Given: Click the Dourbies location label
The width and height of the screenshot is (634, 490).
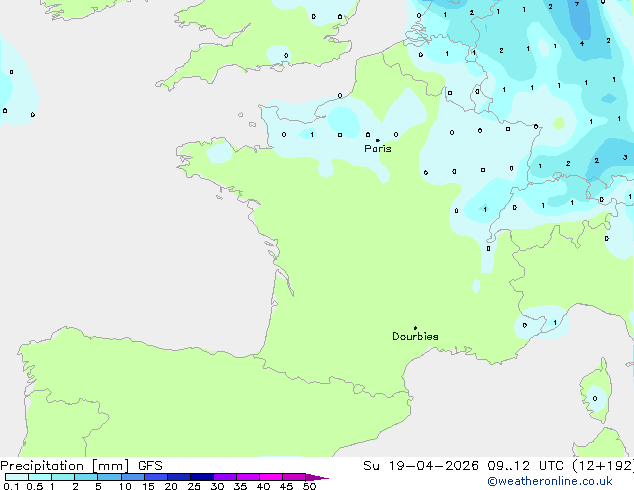Looking at the screenshot, I should (415, 336).
